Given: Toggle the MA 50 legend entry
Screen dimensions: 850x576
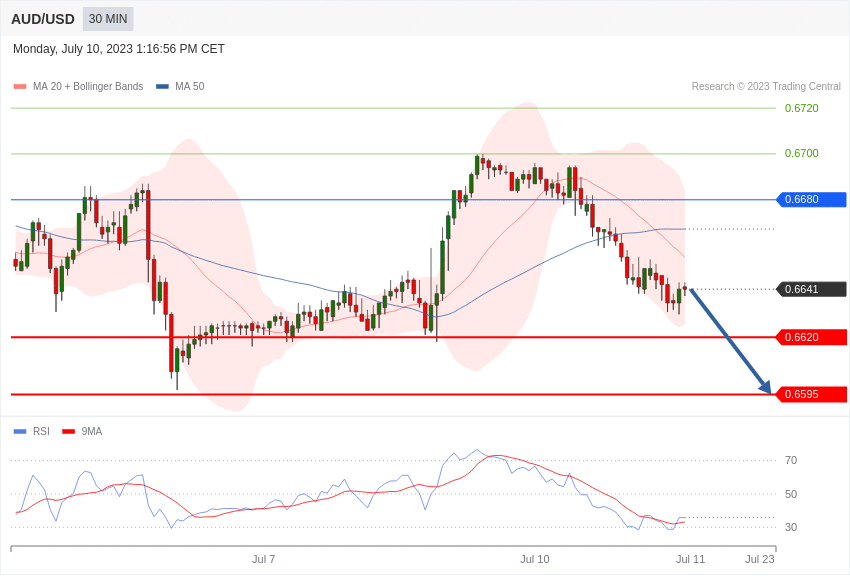Looking at the screenshot, I should pyautogui.click(x=180, y=86).
